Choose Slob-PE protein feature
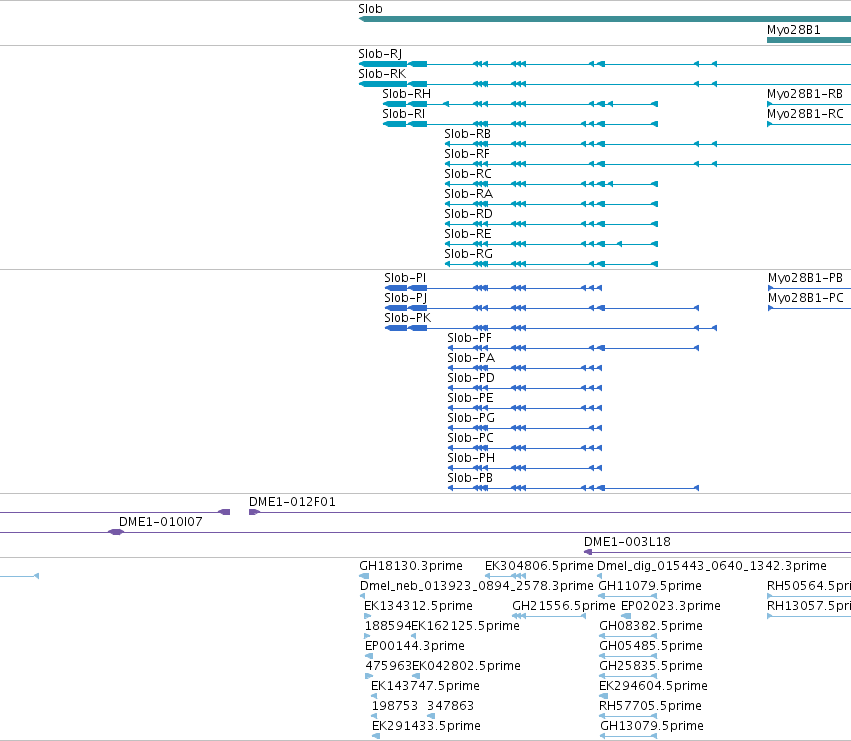 click(471, 398)
